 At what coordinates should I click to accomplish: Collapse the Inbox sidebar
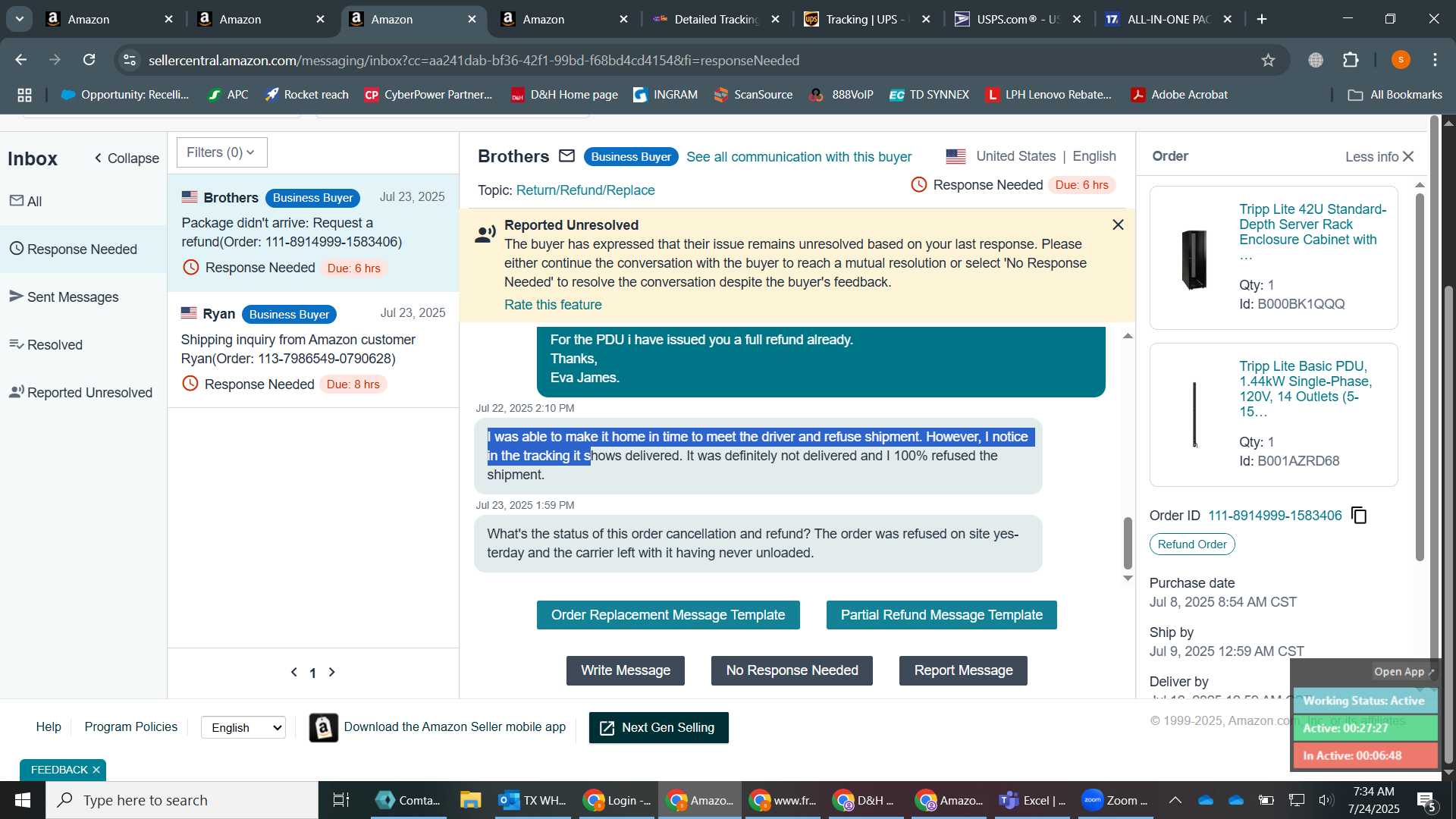pos(126,158)
